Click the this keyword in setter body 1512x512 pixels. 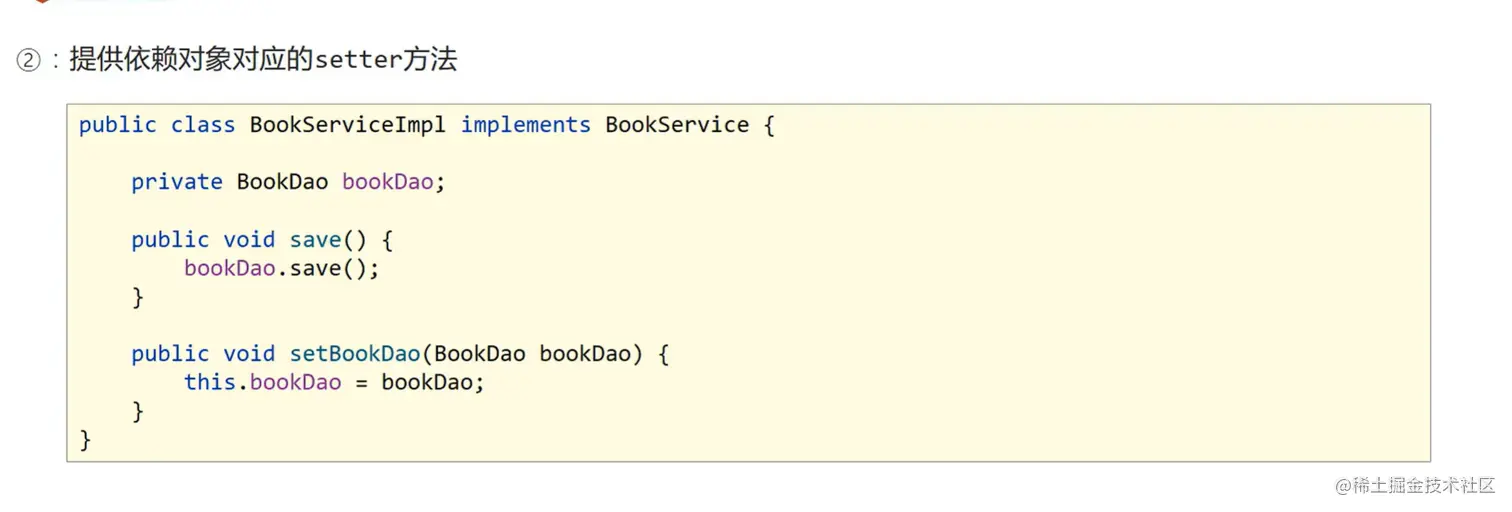tap(209, 382)
